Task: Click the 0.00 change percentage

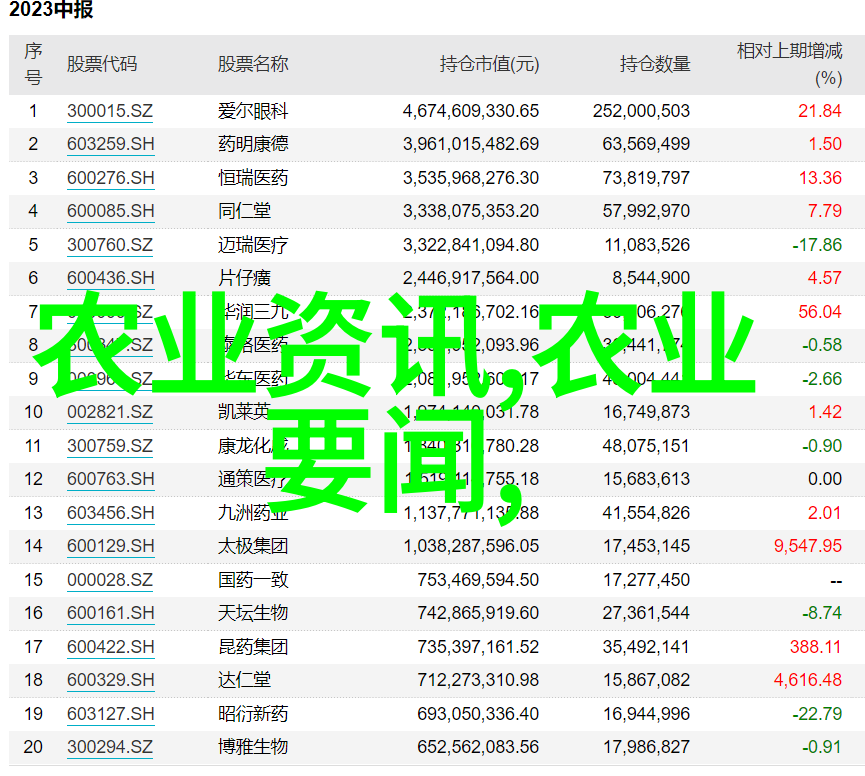Action: pos(825,479)
